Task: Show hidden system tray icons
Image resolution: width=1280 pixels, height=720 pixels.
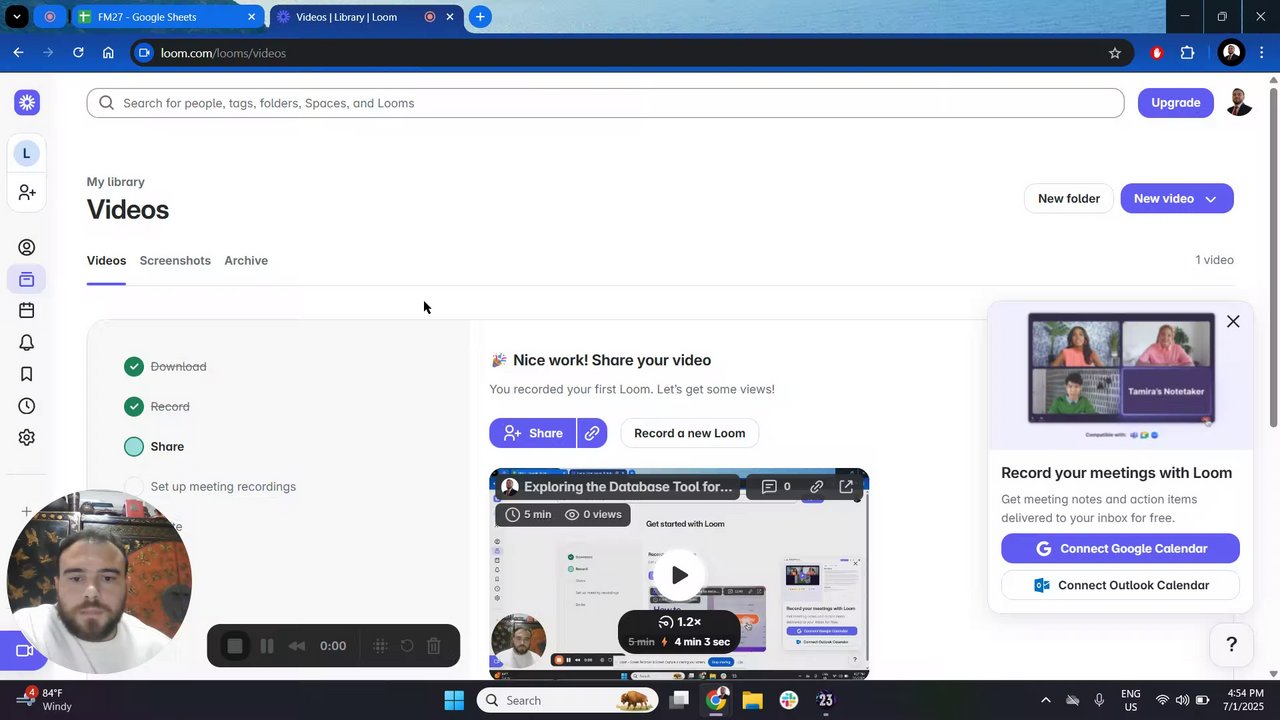Action: (1046, 700)
